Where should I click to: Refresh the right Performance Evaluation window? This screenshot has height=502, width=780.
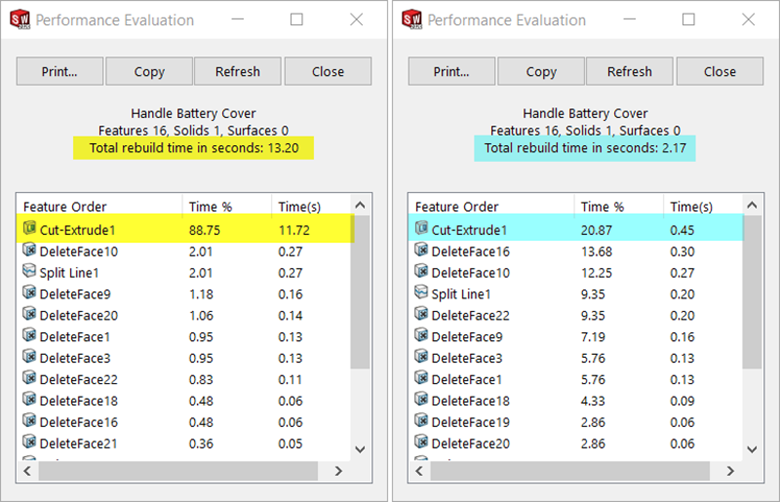(630, 71)
